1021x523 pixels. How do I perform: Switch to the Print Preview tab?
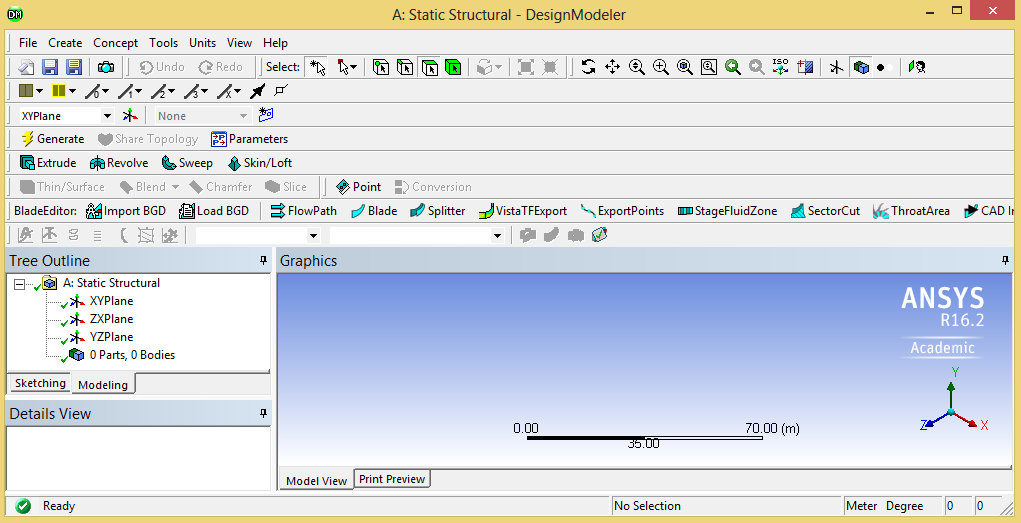coord(392,479)
